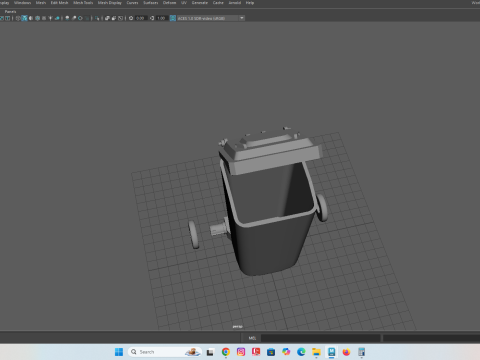Open ACES 1.0 SDR-video color space dropdown
This screenshot has height=360, width=480.
(x=211, y=18)
